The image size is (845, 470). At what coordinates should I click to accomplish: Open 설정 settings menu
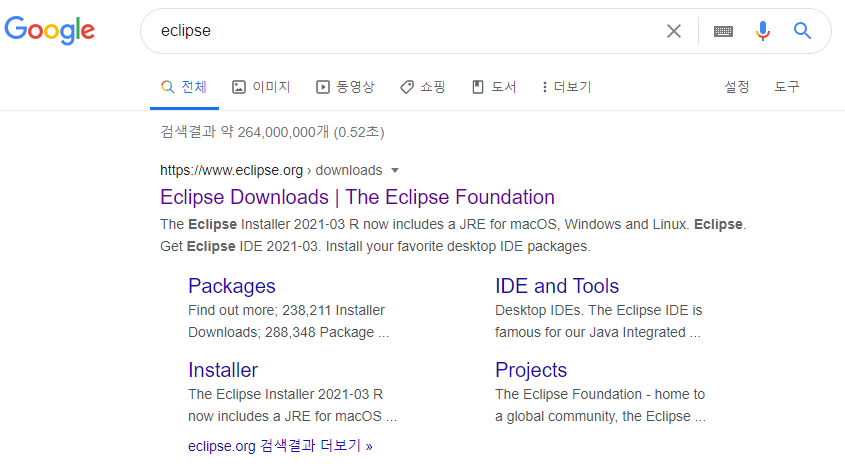[x=737, y=87]
